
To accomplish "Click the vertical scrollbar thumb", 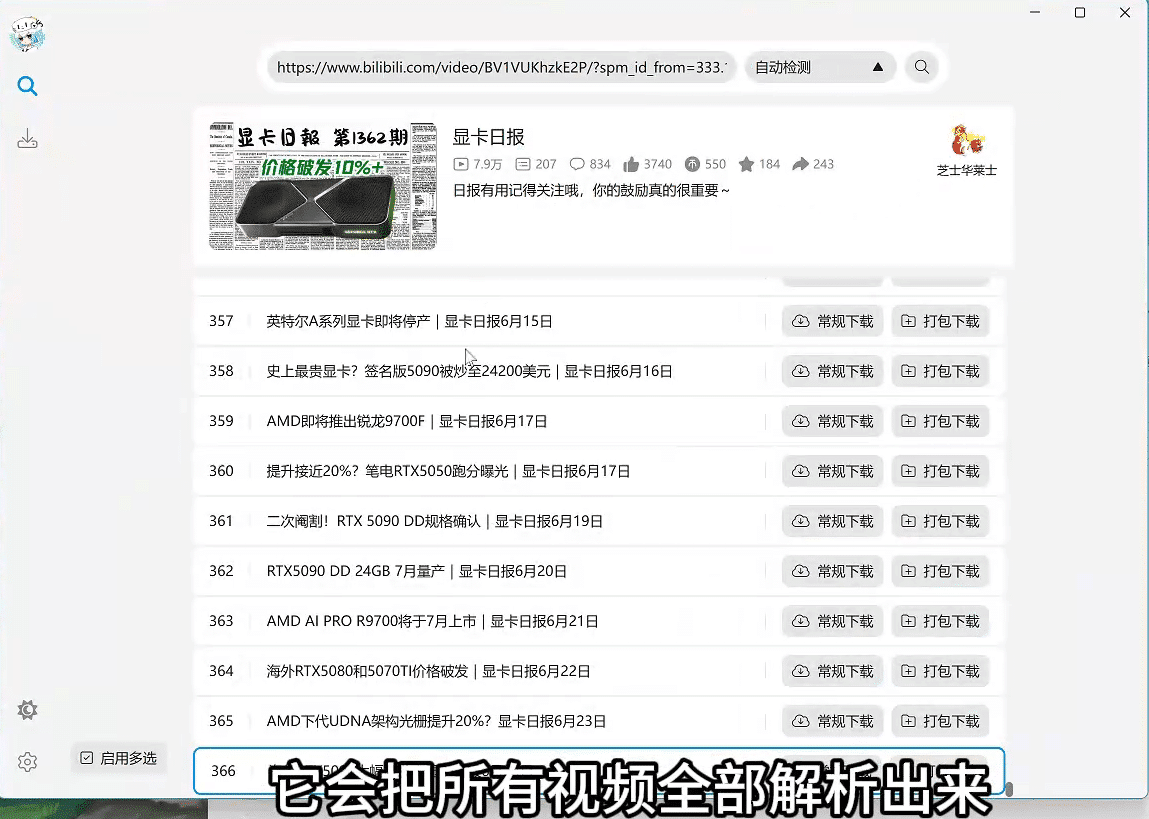I will click(x=1009, y=789).
